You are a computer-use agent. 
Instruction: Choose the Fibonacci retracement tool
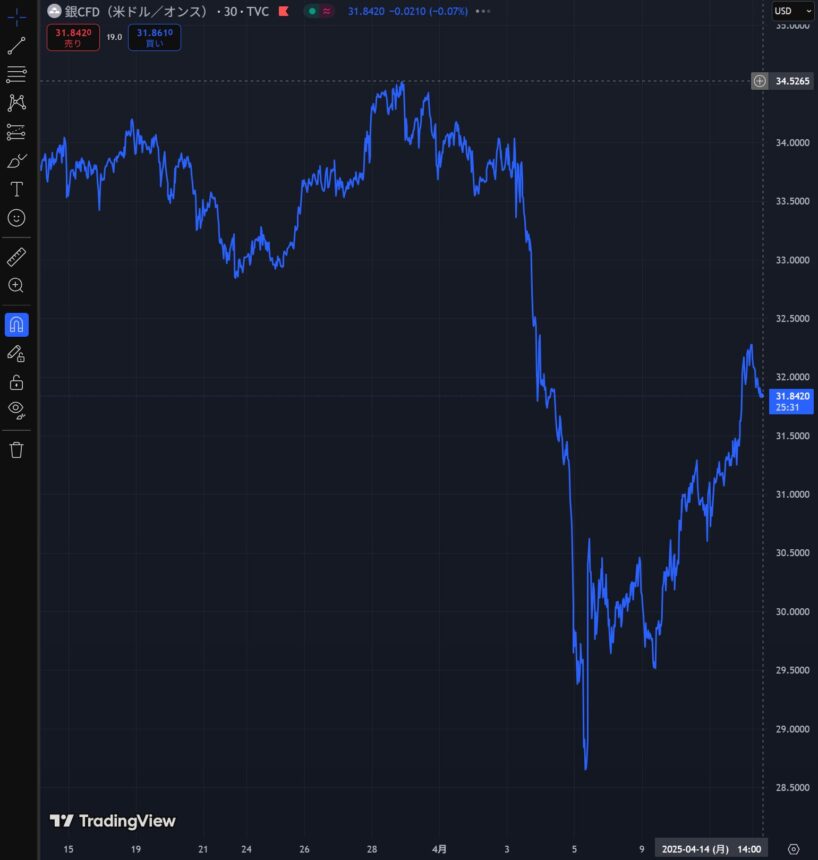point(17,74)
